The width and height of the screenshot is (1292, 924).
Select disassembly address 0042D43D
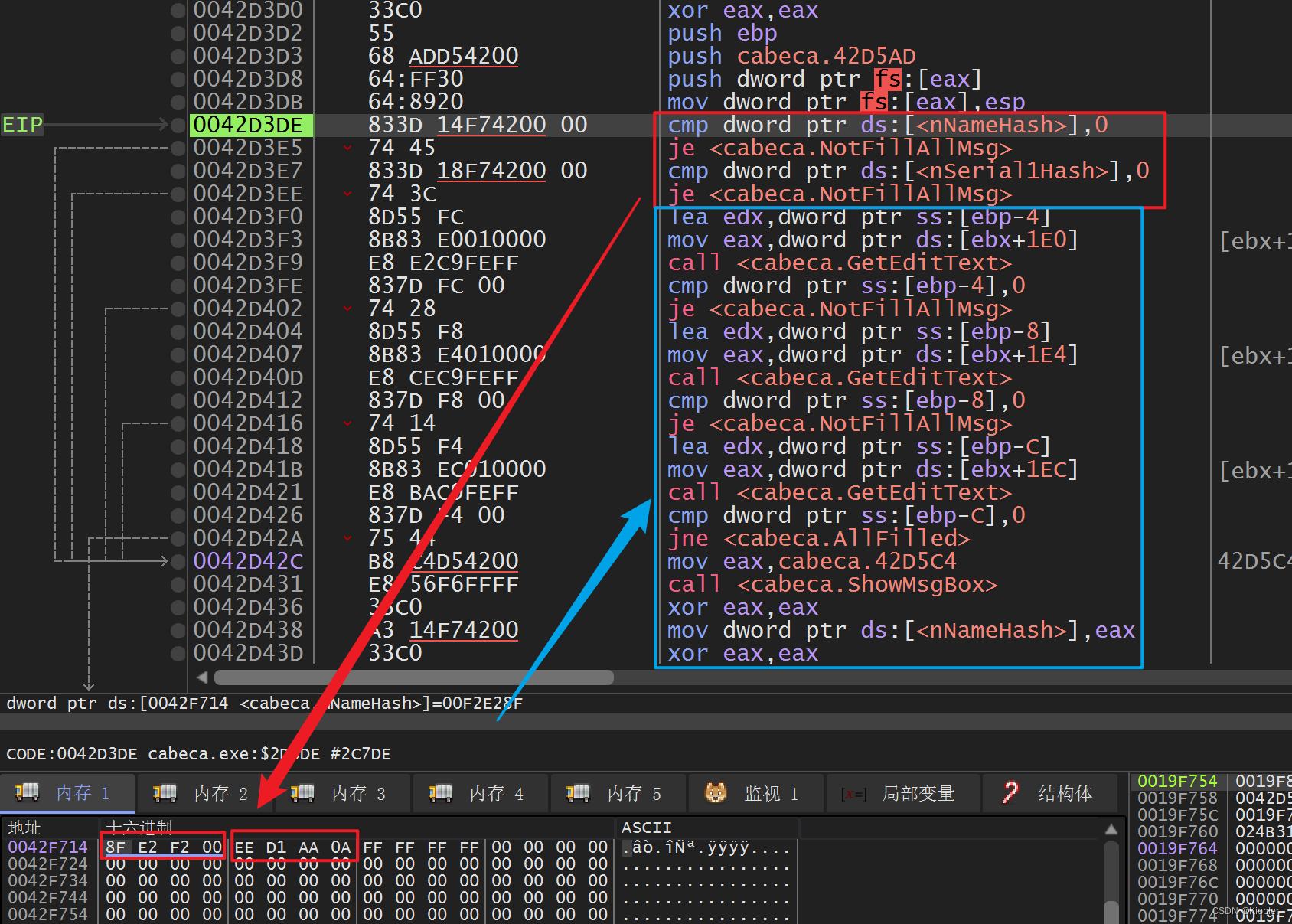coord(248,653)
